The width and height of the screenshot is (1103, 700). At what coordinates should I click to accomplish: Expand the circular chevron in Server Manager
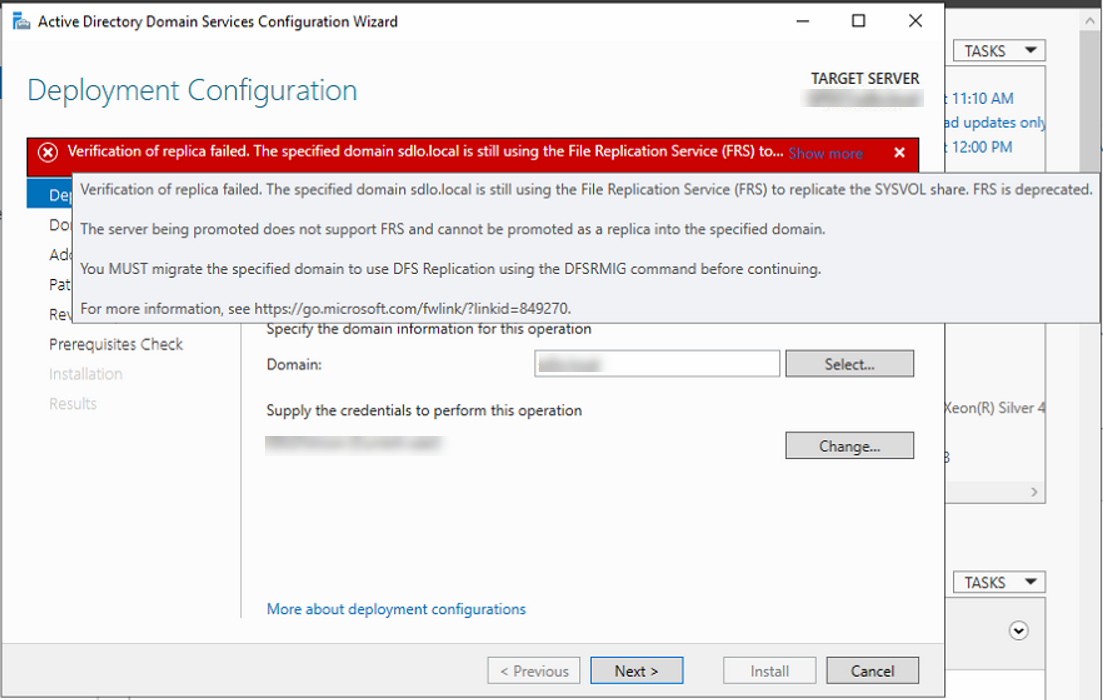(1019, 630)
